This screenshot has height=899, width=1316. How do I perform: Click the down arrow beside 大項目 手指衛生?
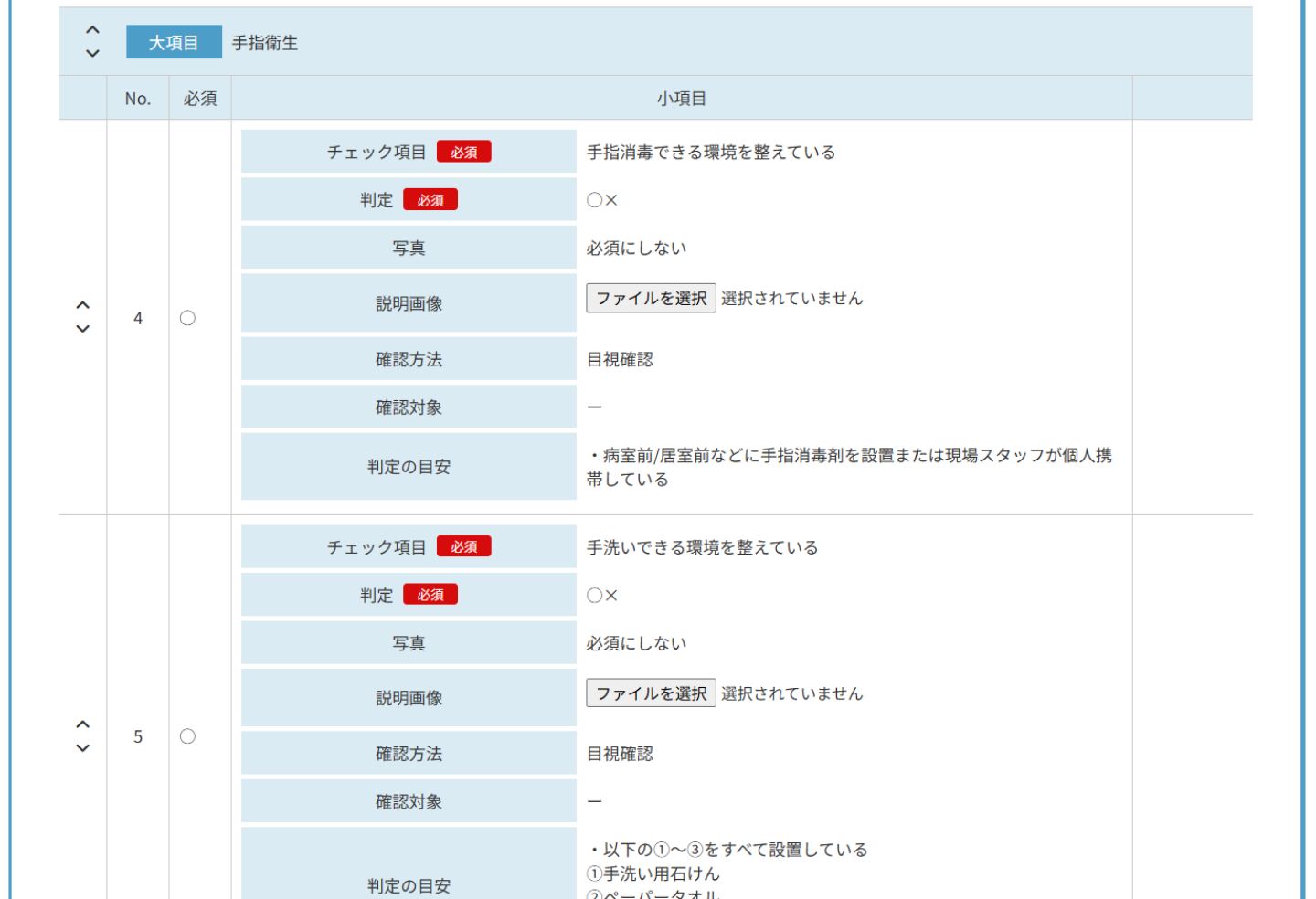(92, 54)
